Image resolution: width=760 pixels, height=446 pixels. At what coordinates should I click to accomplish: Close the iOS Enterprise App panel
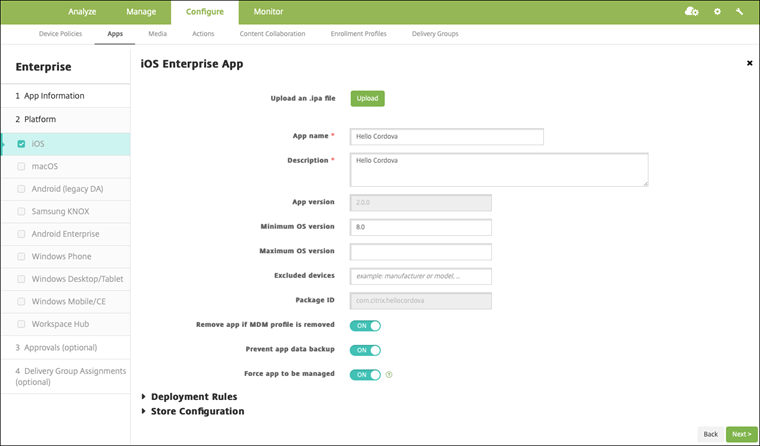point(749,63)
